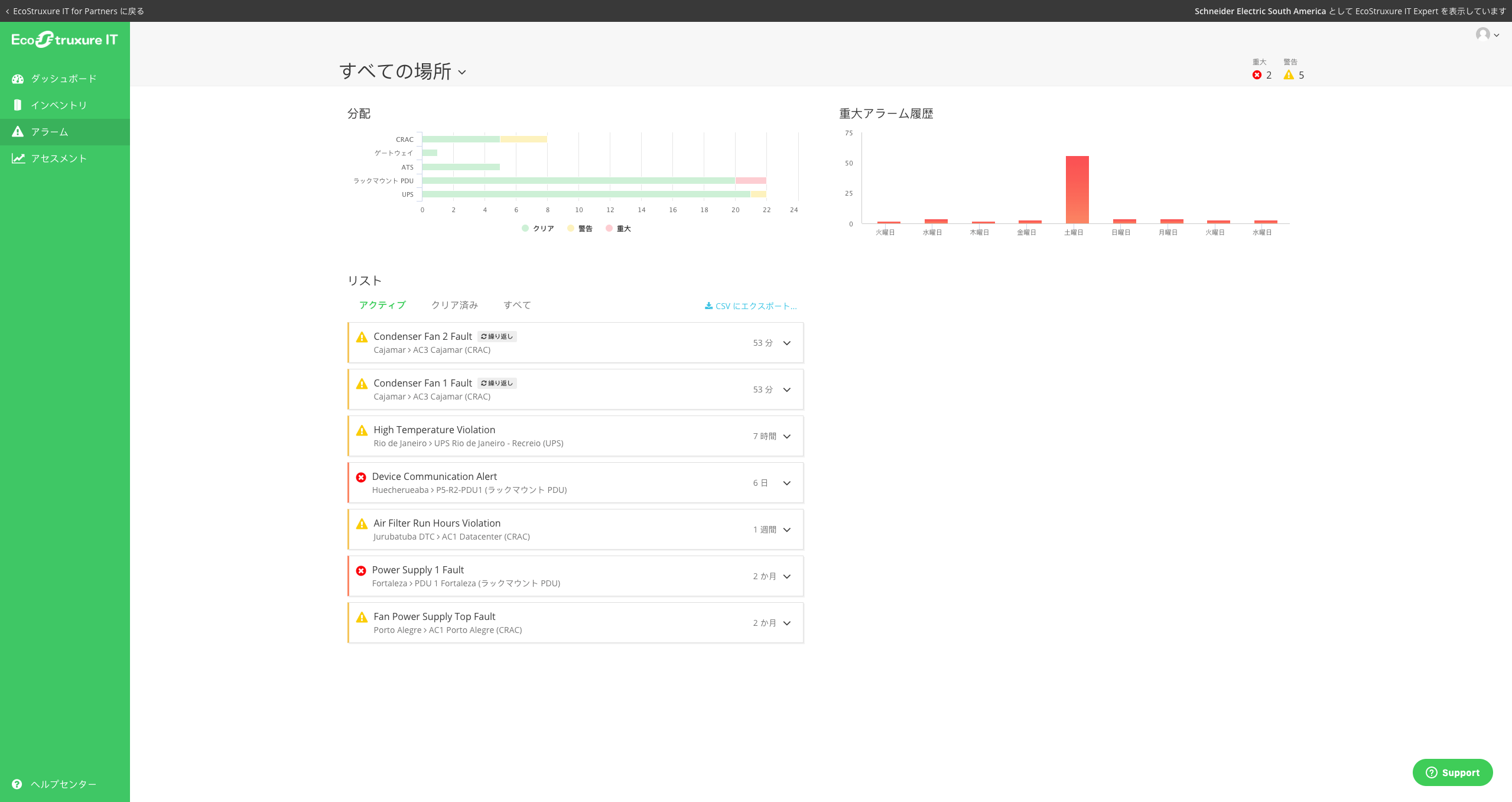This screenshot has width=1512, height=802.
Task: Click the Saturday critical alarm bar
Action: tap(1077, 189)
